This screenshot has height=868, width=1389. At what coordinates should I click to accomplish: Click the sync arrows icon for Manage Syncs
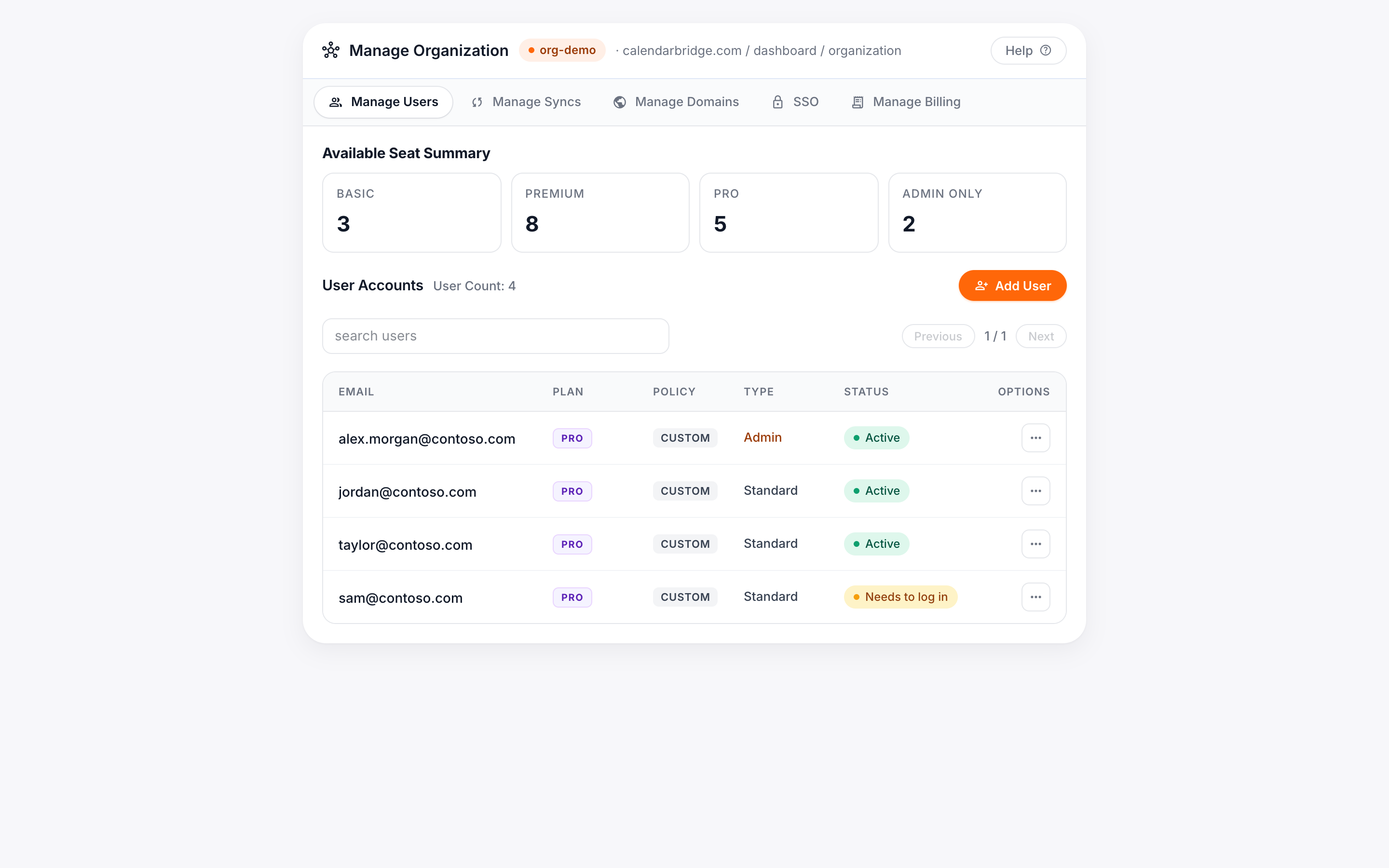point(477,102)
